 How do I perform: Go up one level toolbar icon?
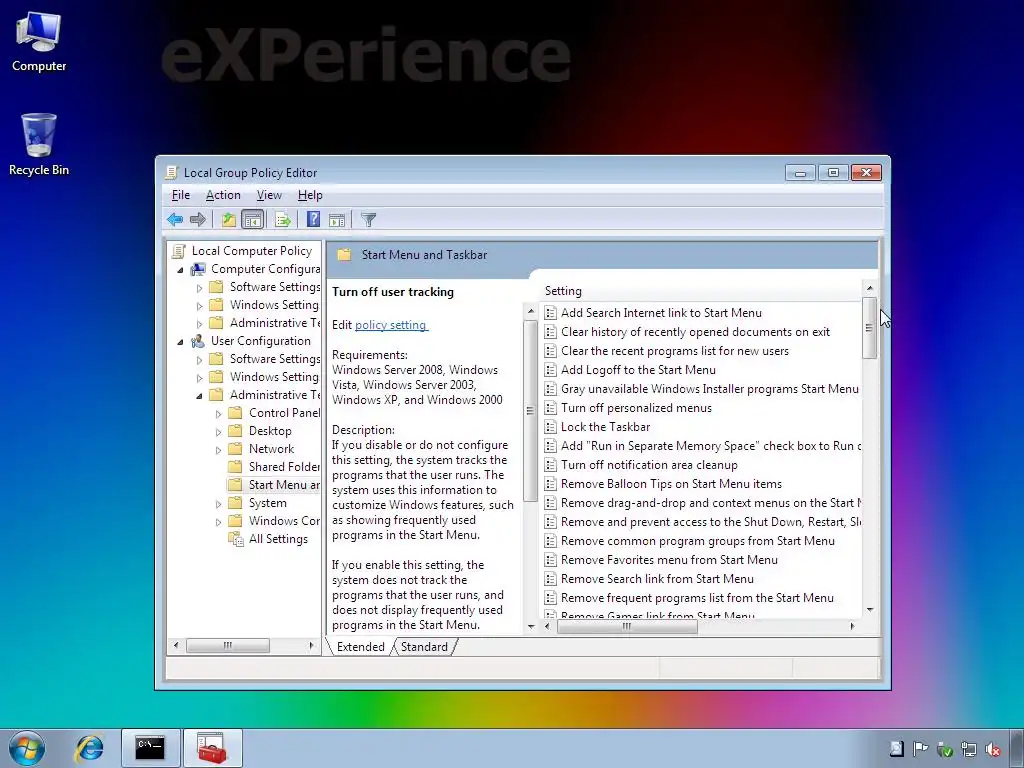point(228,219)
